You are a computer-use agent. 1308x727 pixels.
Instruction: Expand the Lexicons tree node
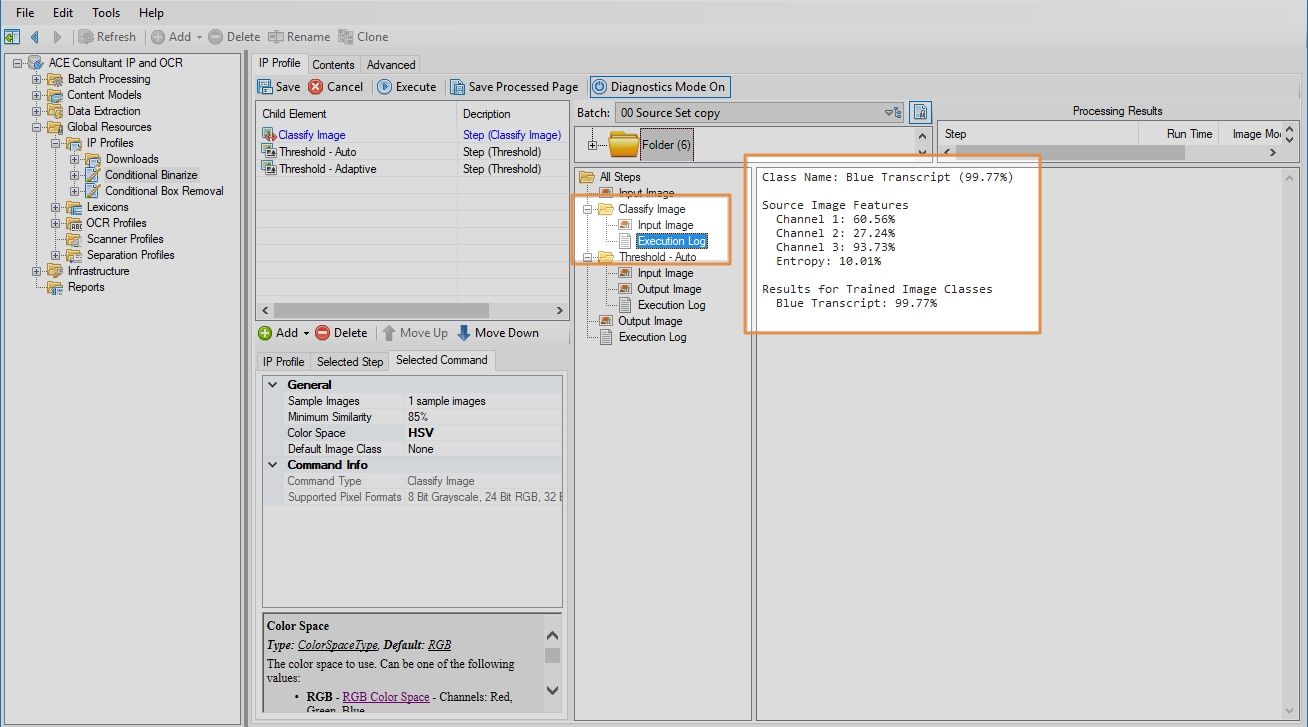click(x=56, y=207)
